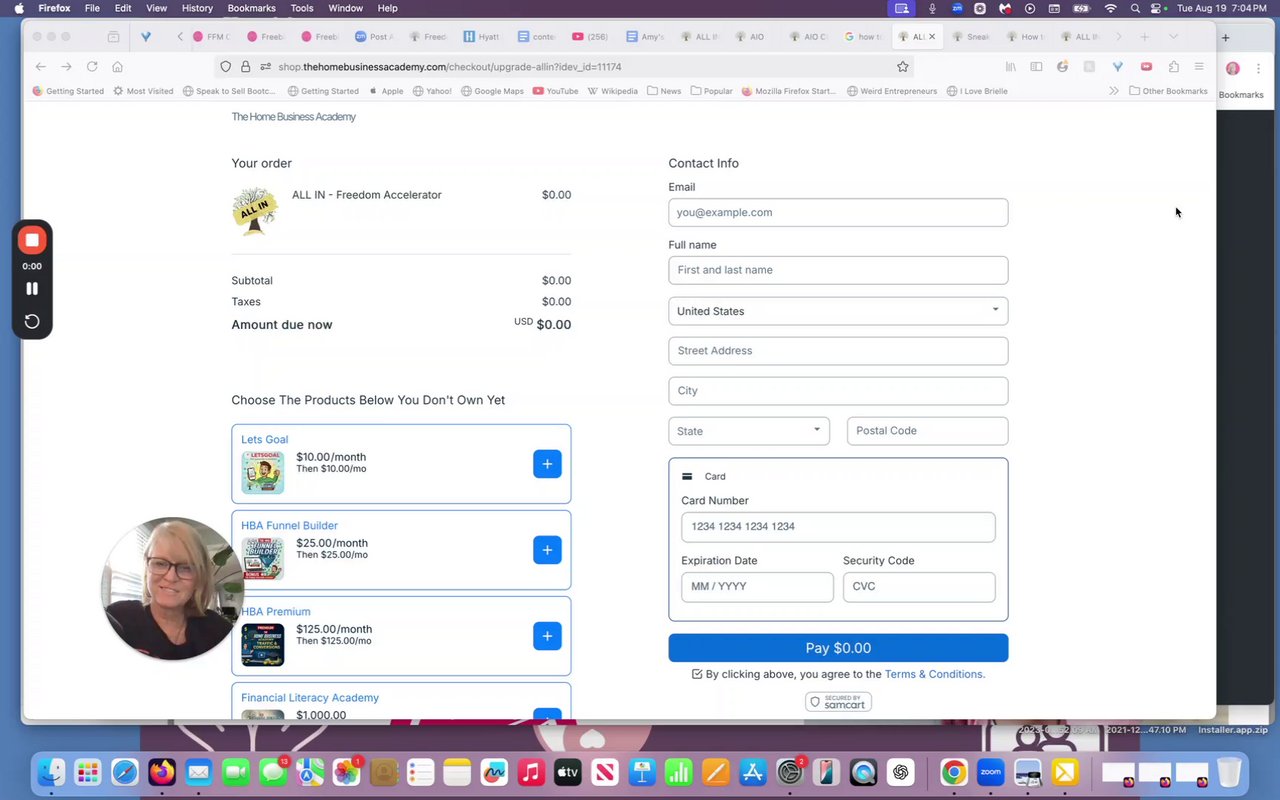This screenshot has height=800, width=1280.
Task: Open the HBA Funnel Builder link
Action: (x=289, y=525)
